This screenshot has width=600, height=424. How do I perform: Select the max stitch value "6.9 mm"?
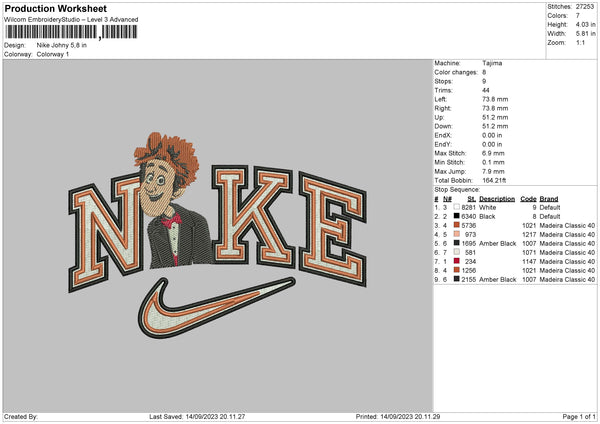[493, 153]
